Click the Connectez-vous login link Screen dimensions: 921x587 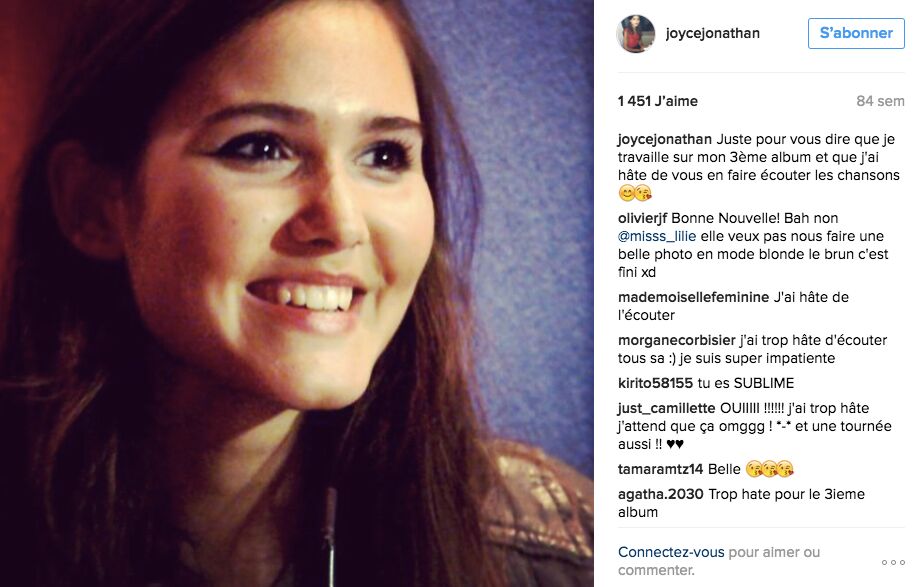671,552
